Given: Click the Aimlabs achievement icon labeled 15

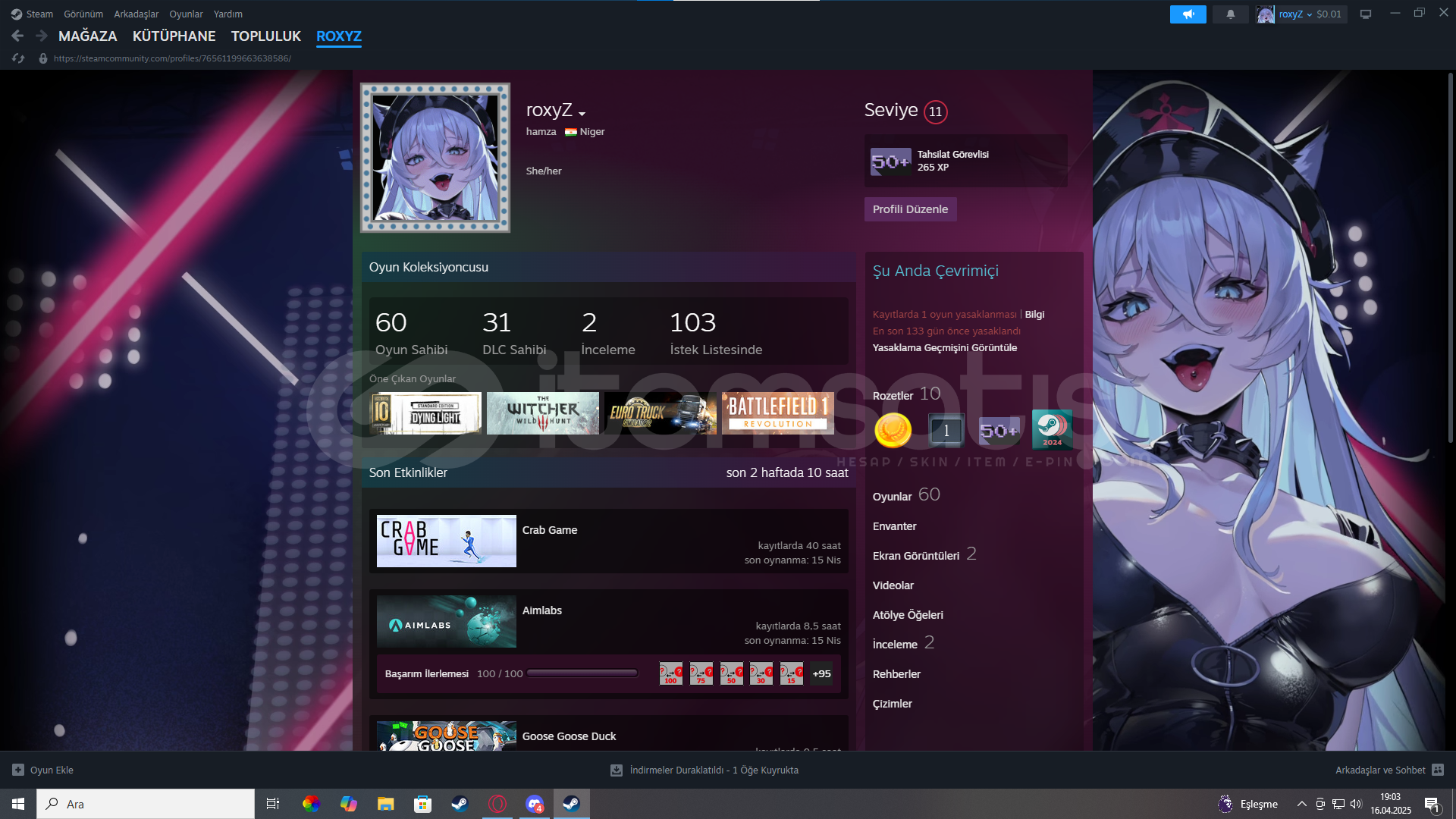Looking at the screenshot, I should [792, 673].
